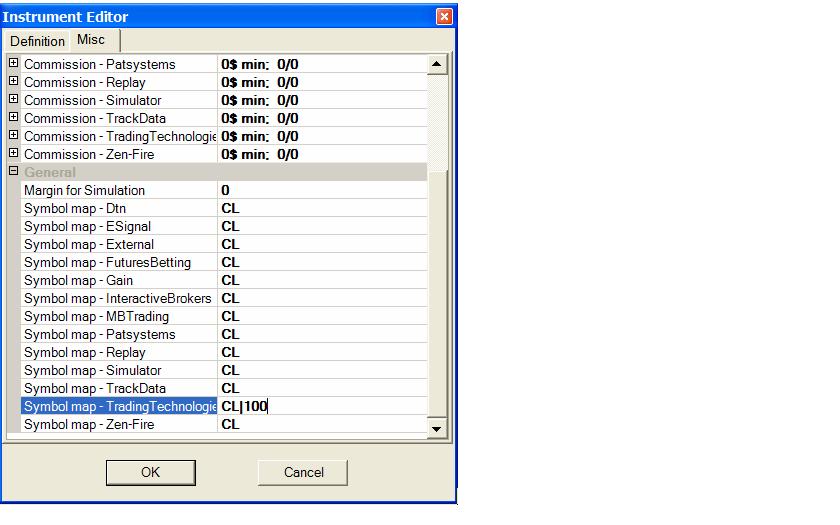The image size is (840, 525).
Task: Click the CL value for Symbol map - FuturesBetting
Action: 230,262
